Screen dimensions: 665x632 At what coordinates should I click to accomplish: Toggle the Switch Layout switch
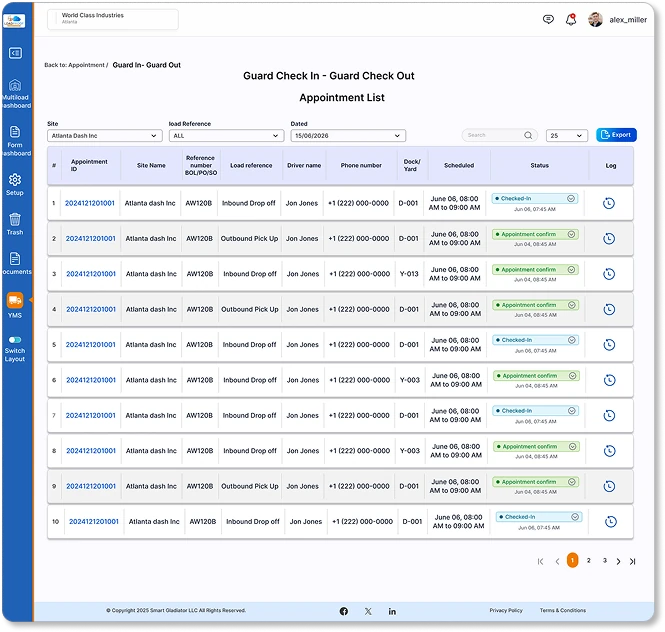coord(15,340)
